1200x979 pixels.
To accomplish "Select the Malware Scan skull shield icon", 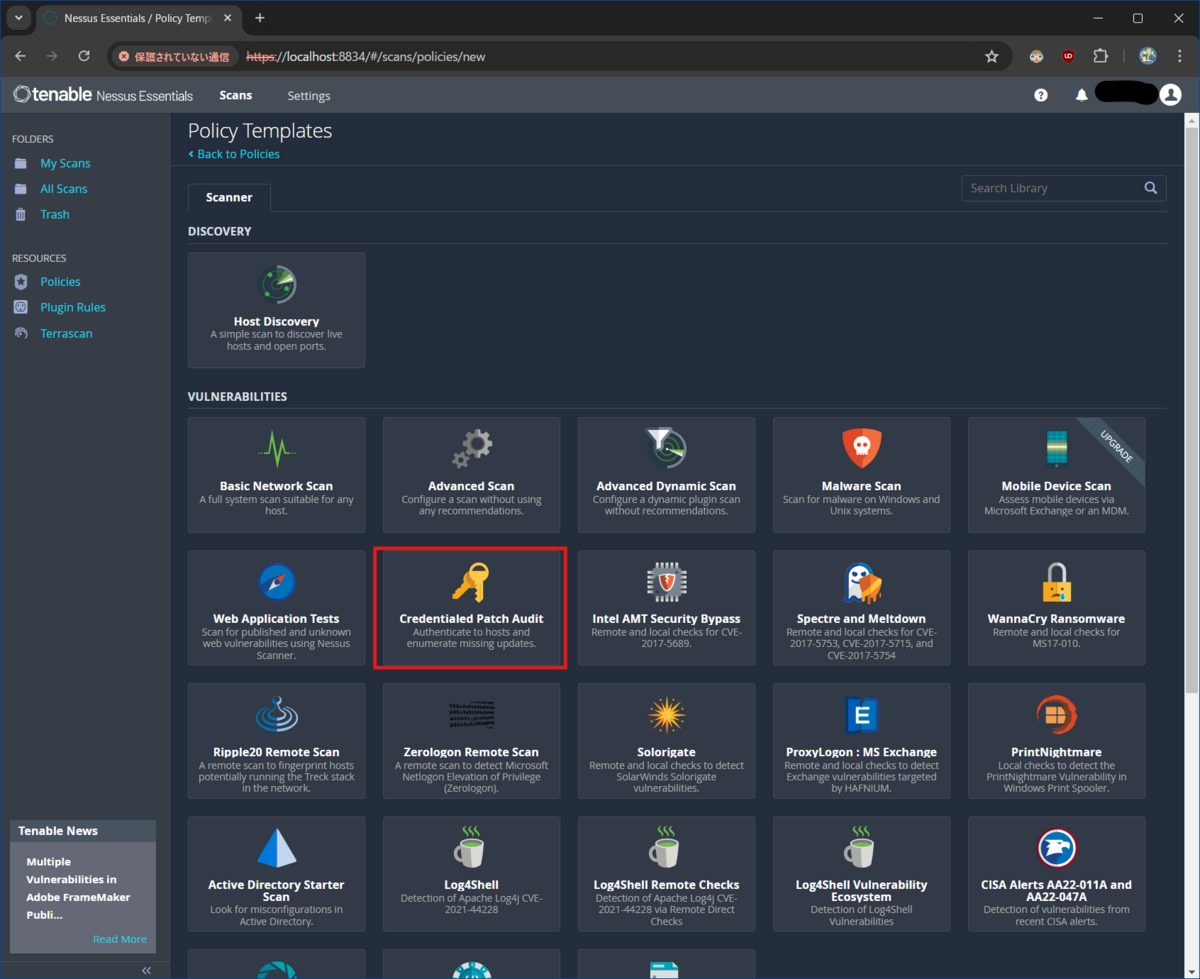I will [x=861, y=449].
